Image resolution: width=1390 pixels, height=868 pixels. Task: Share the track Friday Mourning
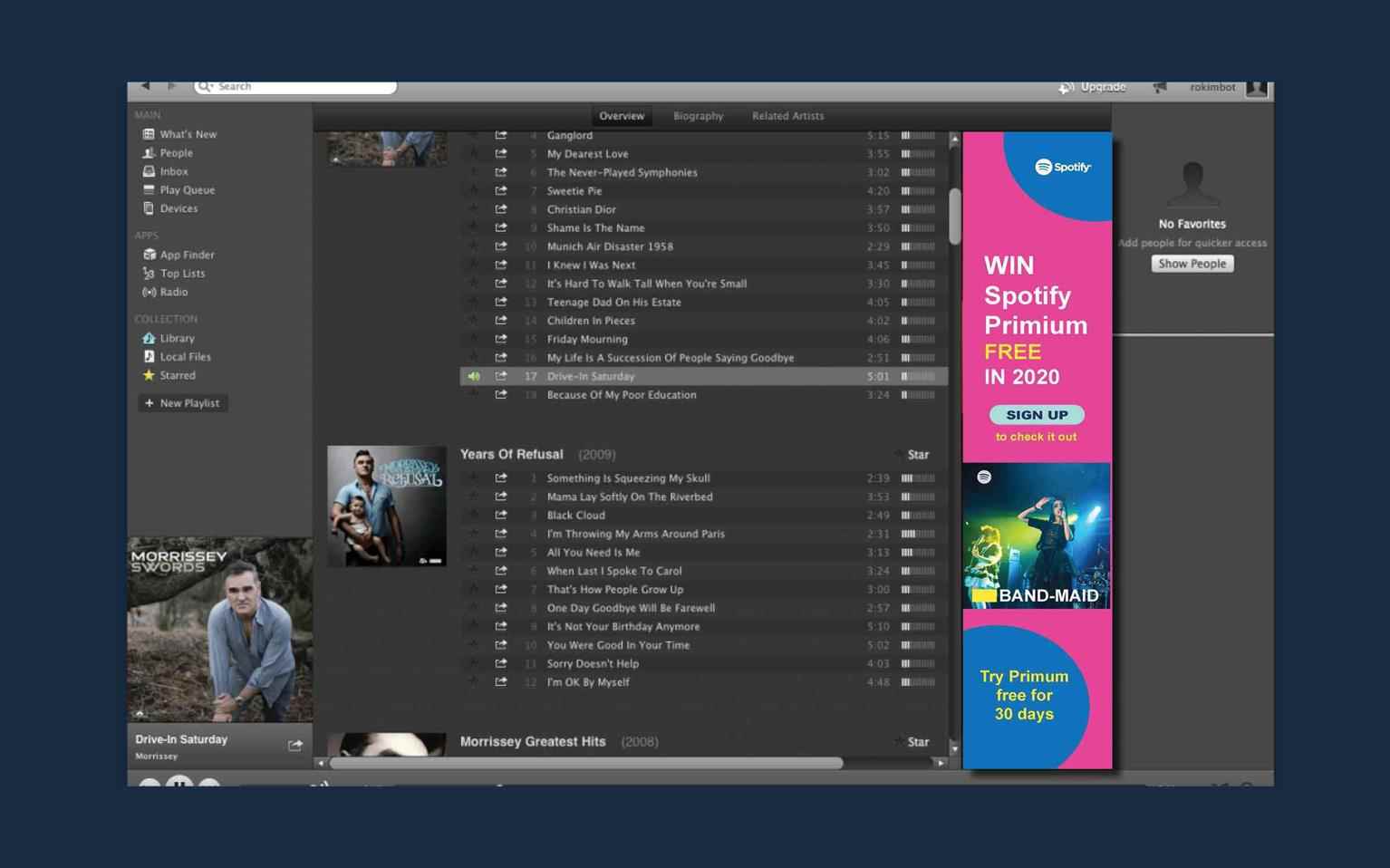500,339
